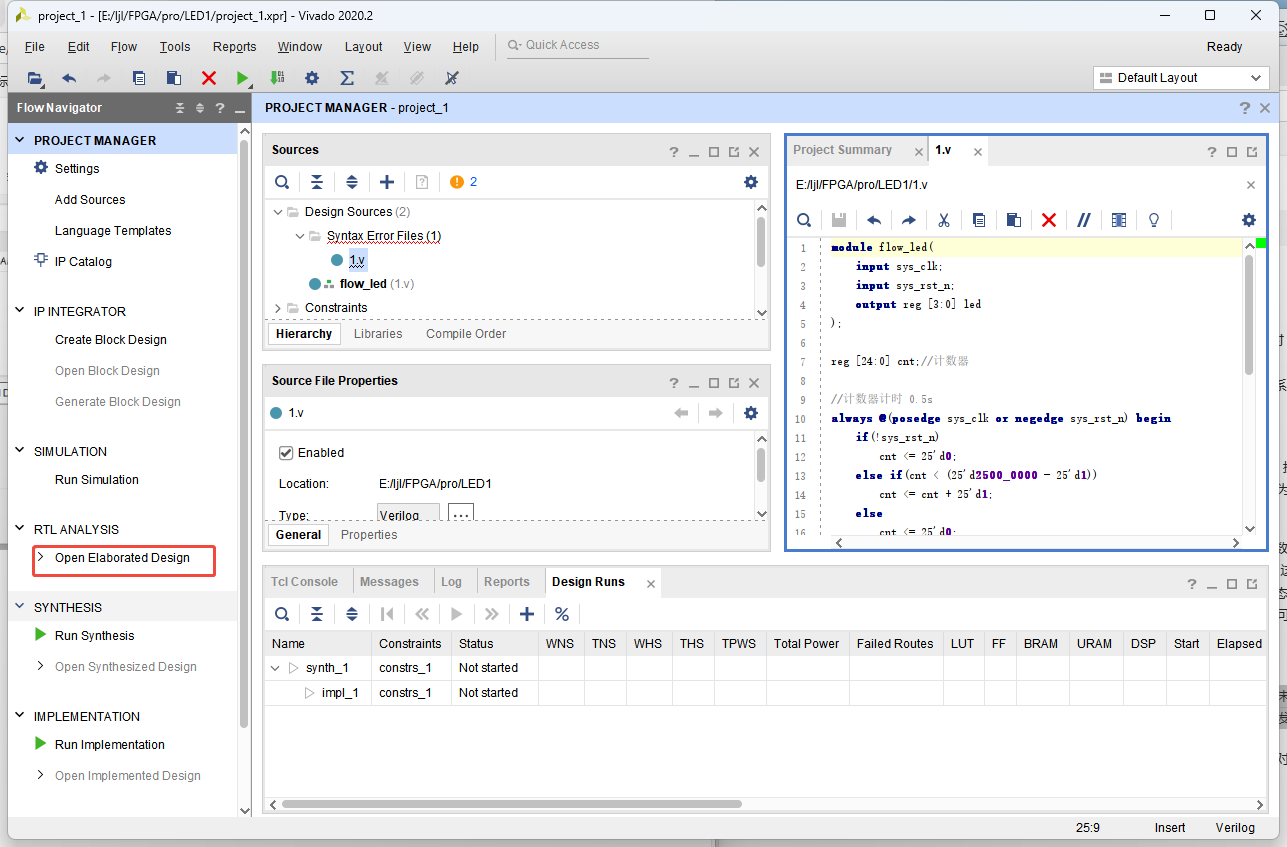Screen dimensions: 1287x847
Task: Click the percent icon in Design Runs toolbar
Action: (x=562, y=614)
